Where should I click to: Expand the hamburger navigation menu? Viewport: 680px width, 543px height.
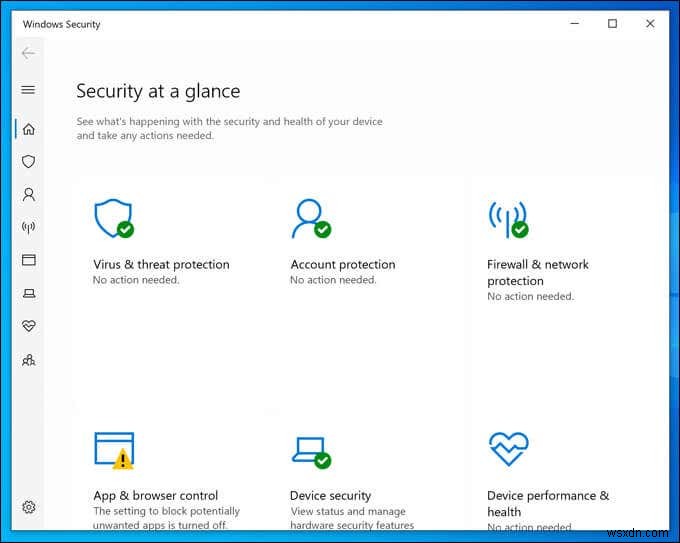(28, 90)
